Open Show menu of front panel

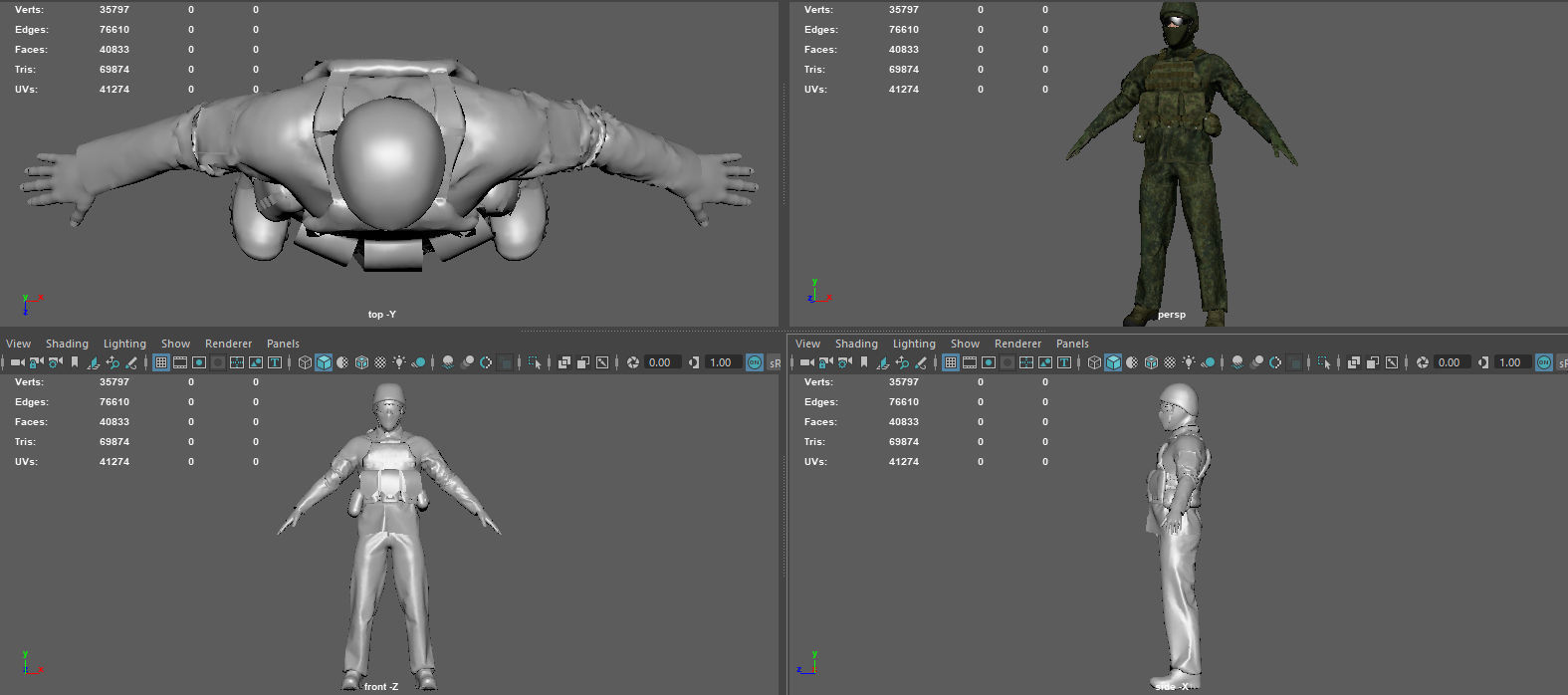[x=175, y=344]
